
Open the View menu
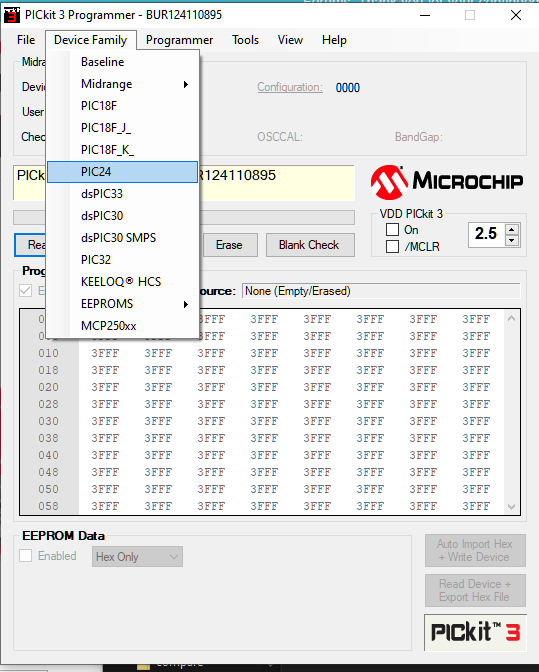click(290, 40)
